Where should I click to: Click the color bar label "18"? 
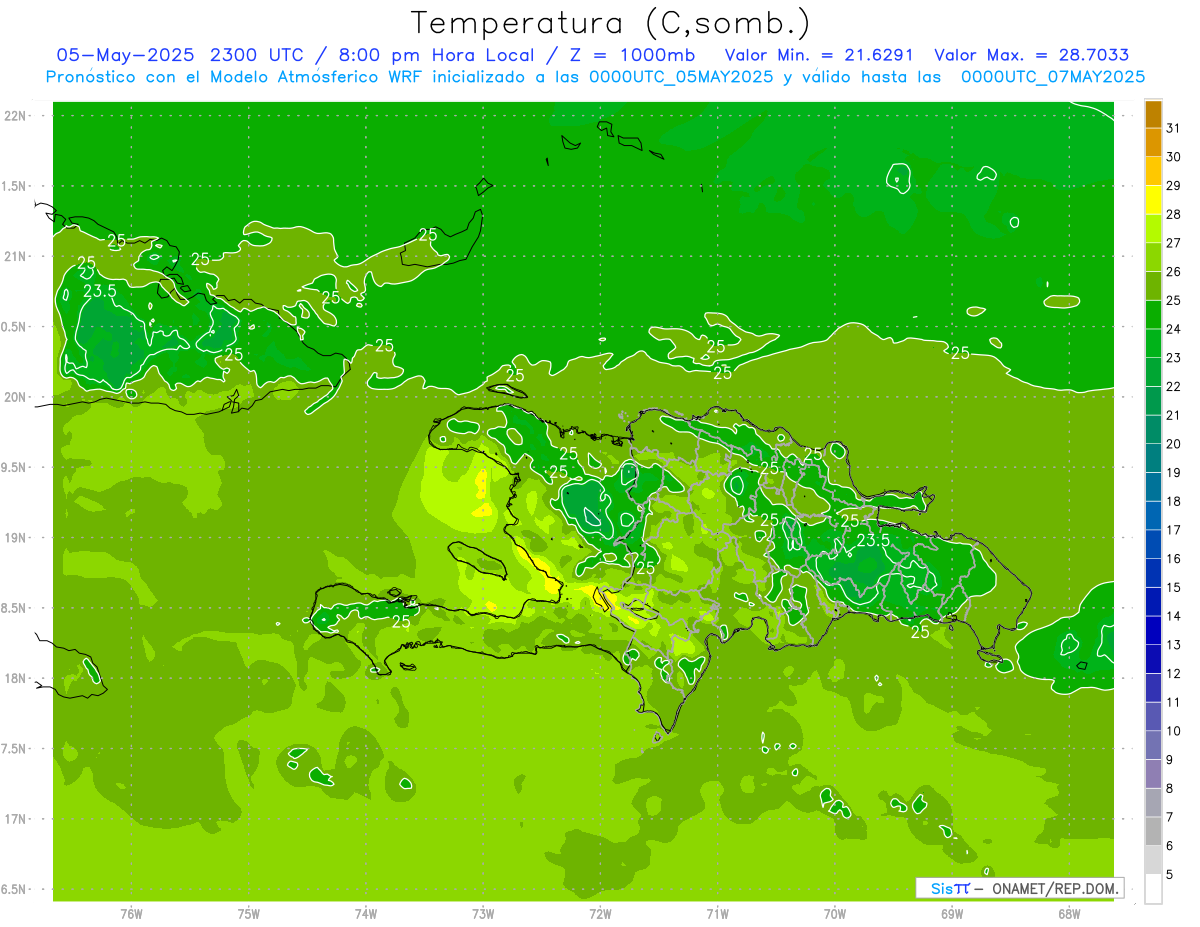pyautogui.click(x=1174, y=501)
